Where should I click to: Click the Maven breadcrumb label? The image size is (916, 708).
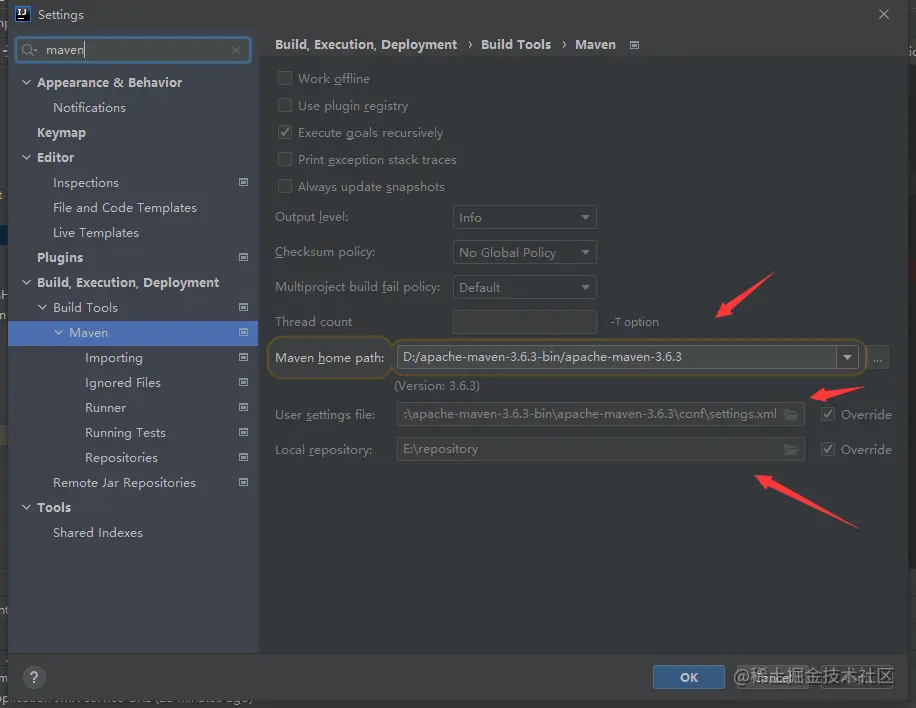click(x=595, y=45)
